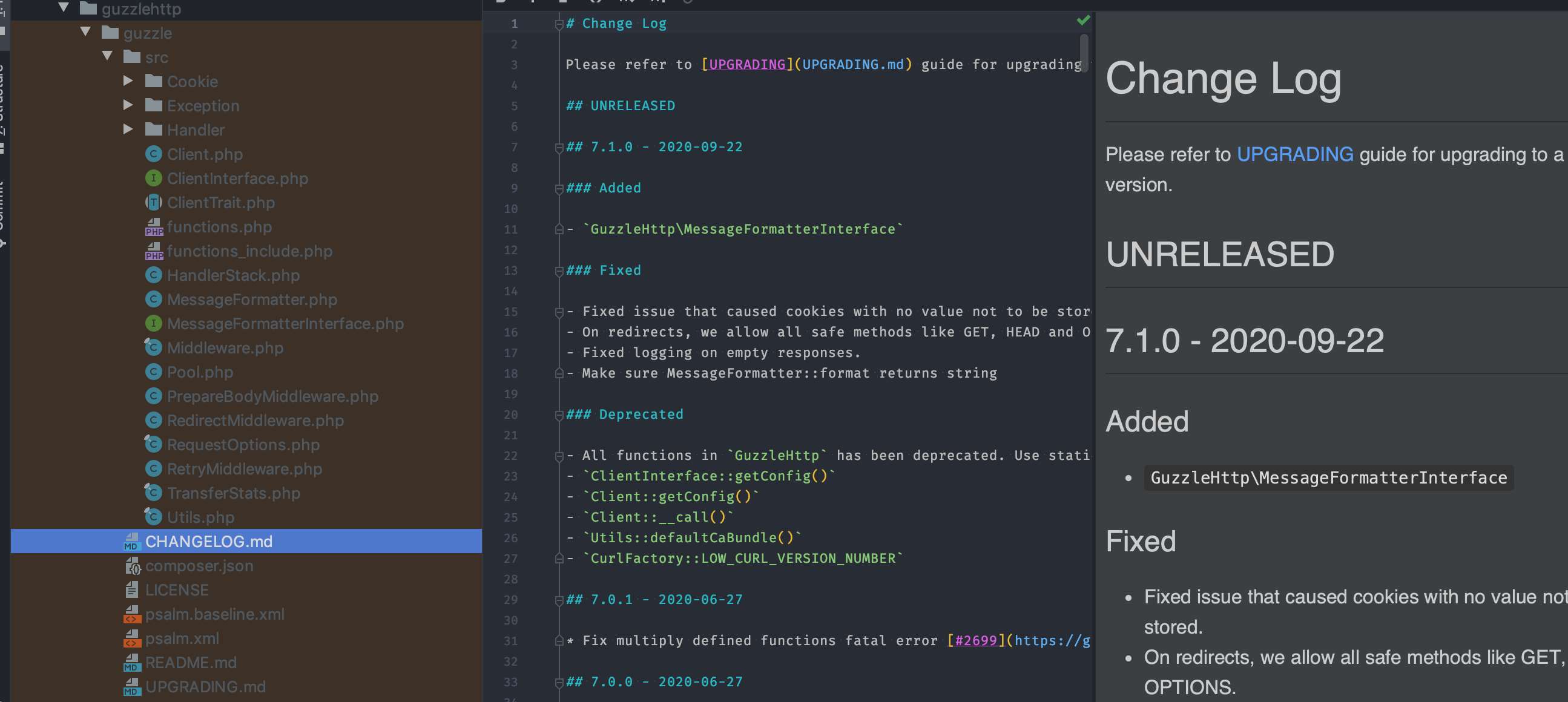Collapse the src folder
1568x702 pixels.
(x=107, y=56)
